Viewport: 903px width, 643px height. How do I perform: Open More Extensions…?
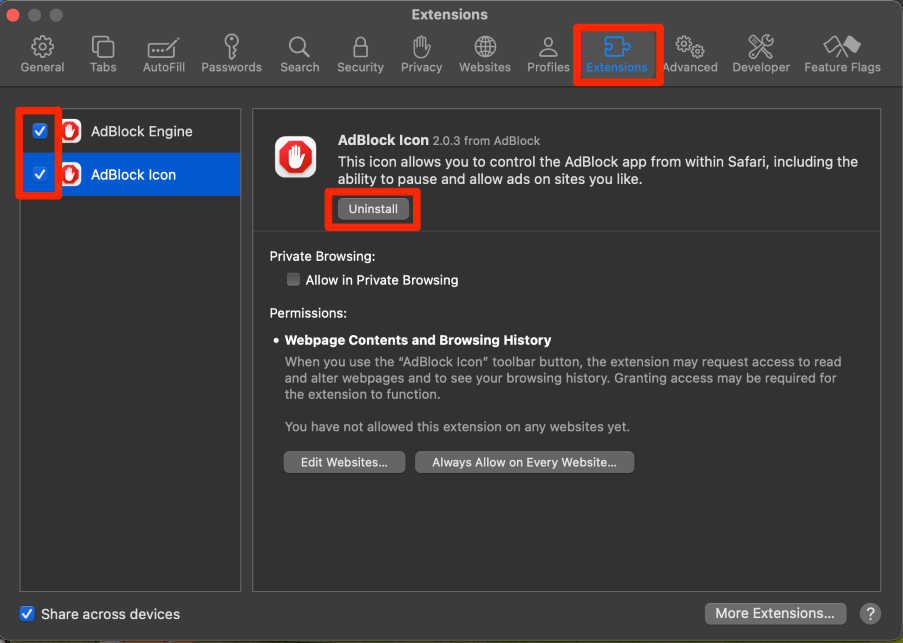(775, 614)
